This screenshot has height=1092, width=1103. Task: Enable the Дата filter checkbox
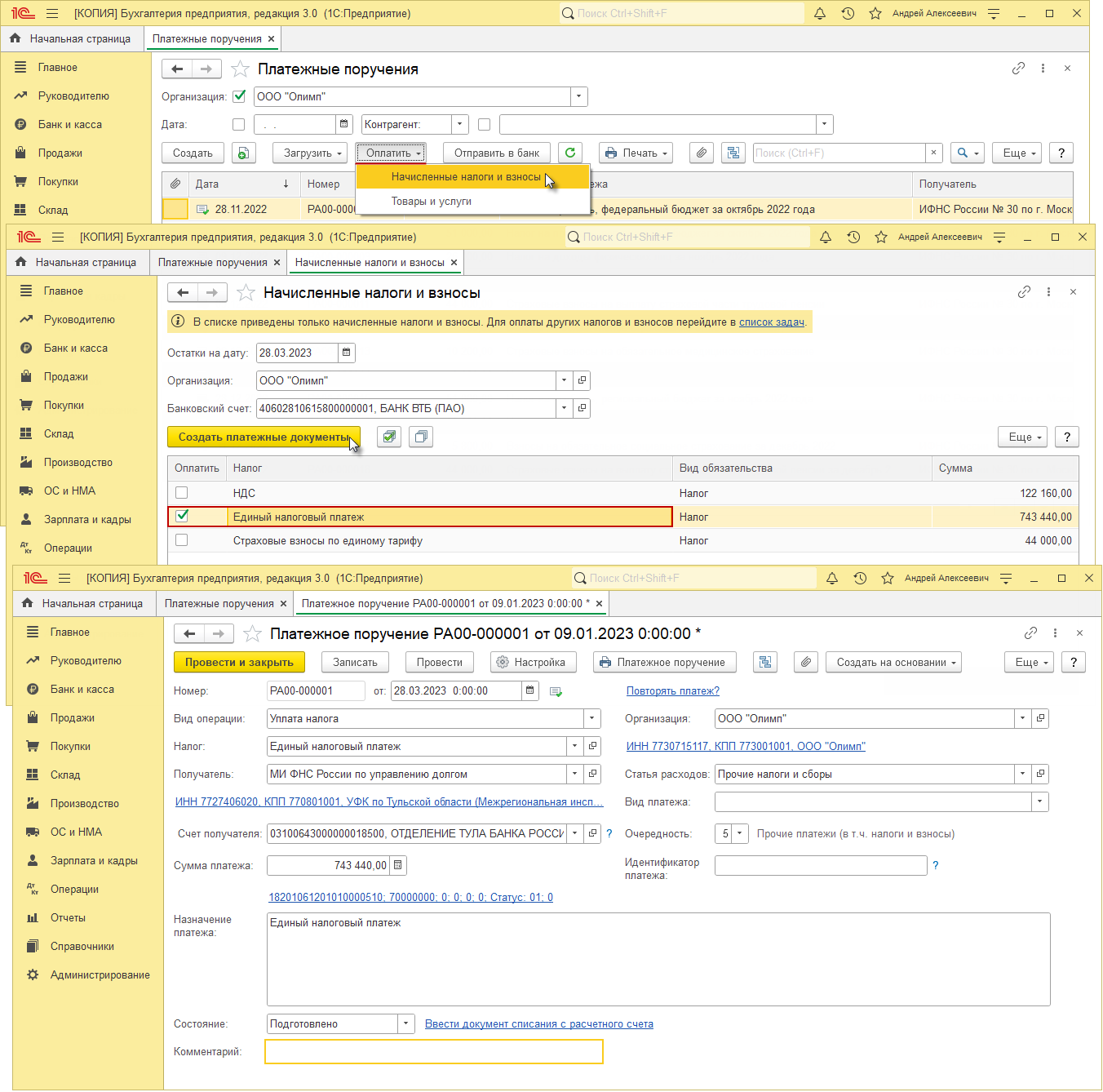point(238,124)
